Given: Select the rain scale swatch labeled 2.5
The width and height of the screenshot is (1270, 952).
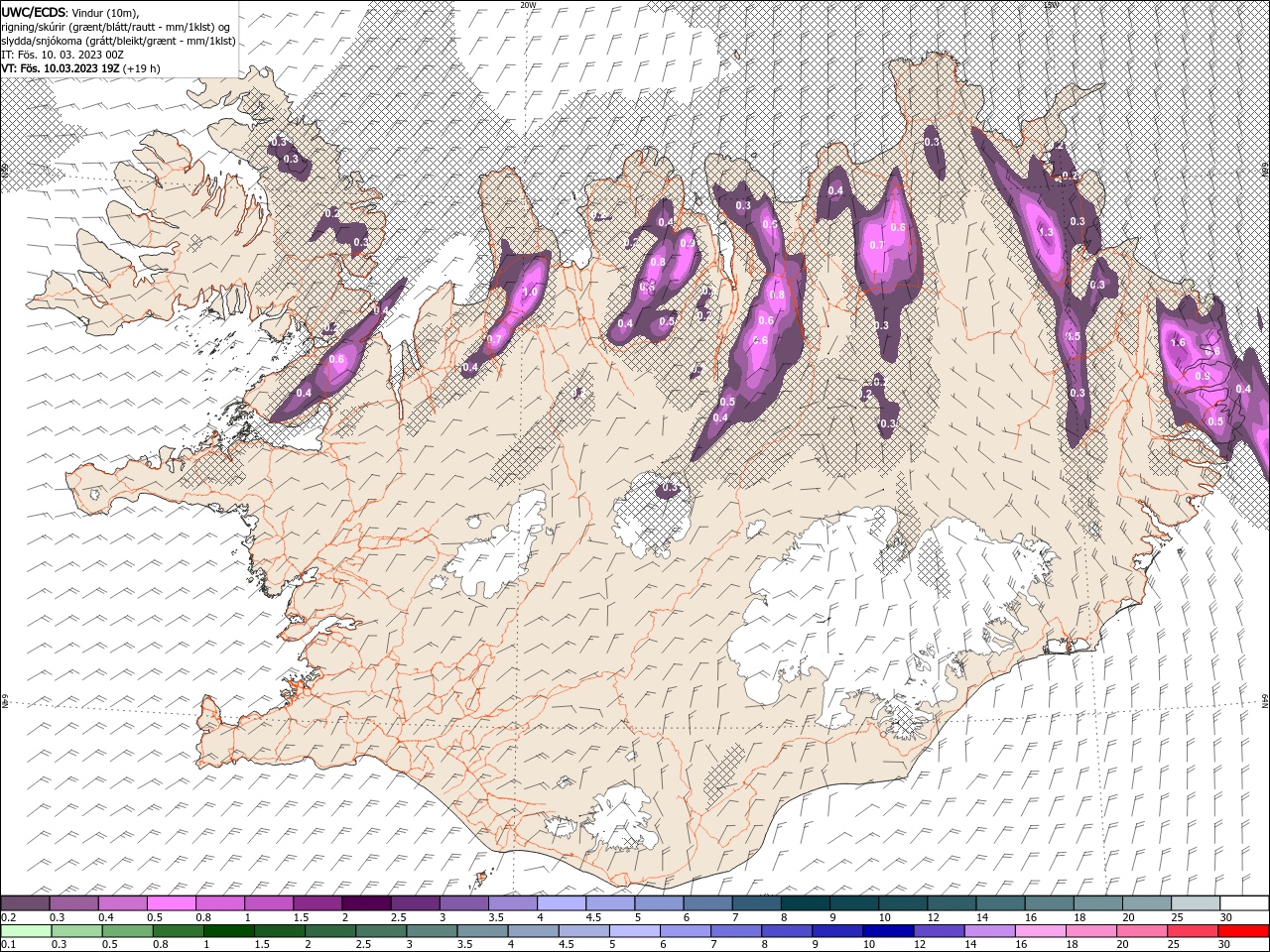Looking at the screenshot, I should pos(380,931).
